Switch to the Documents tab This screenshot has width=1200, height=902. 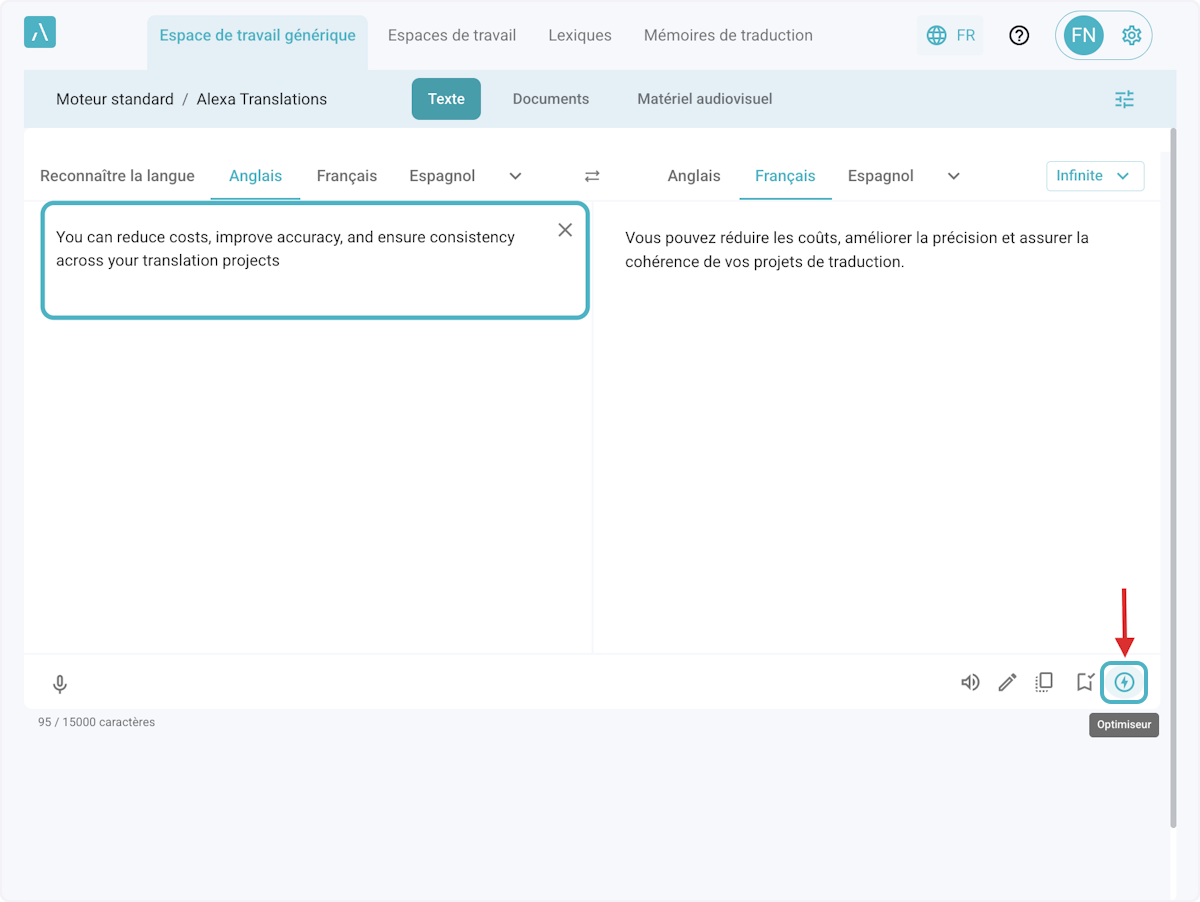551,99
